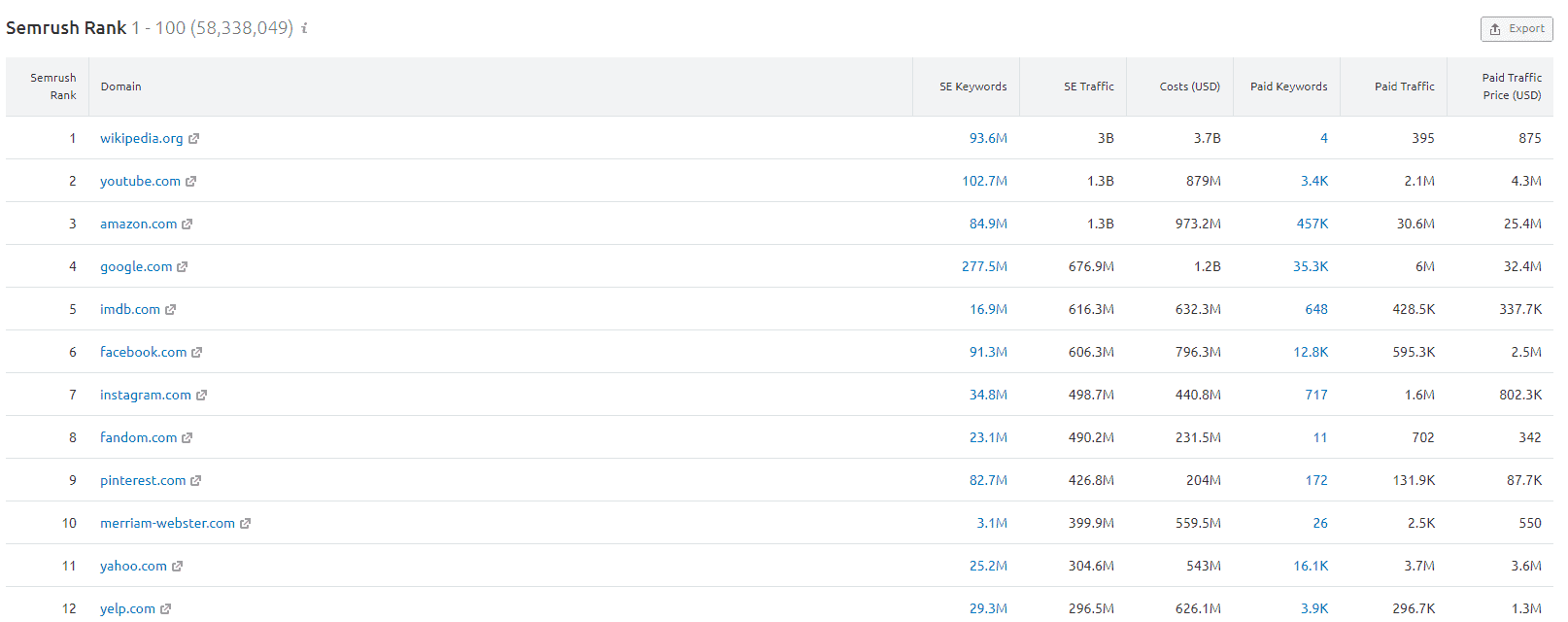Open facebook.com SE Keywords value 91.3M
The width and height of the screenshot is (1568, 622).
pos(988,352)
